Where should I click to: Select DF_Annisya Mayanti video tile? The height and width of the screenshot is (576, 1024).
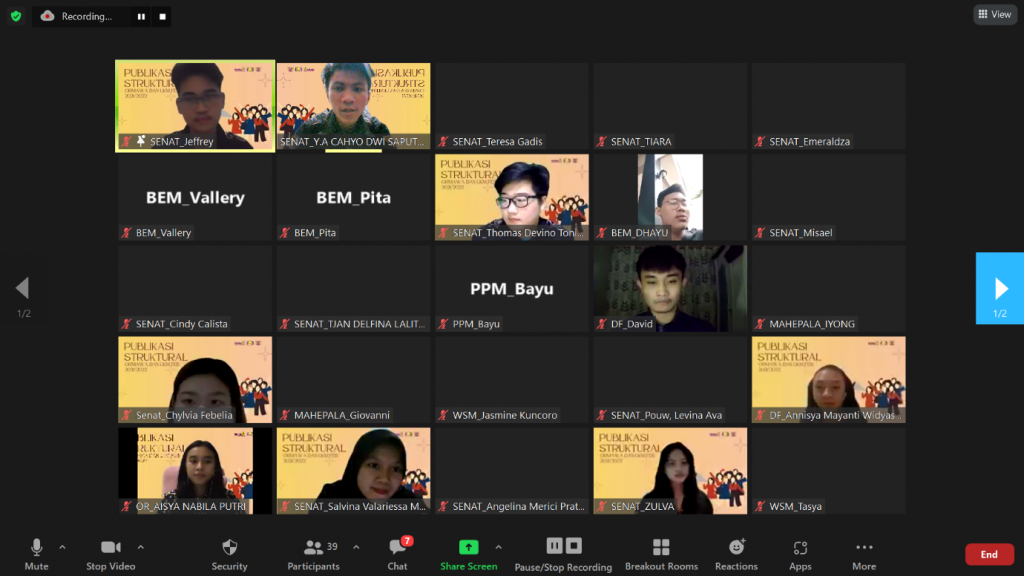click(x=828, y=379)
